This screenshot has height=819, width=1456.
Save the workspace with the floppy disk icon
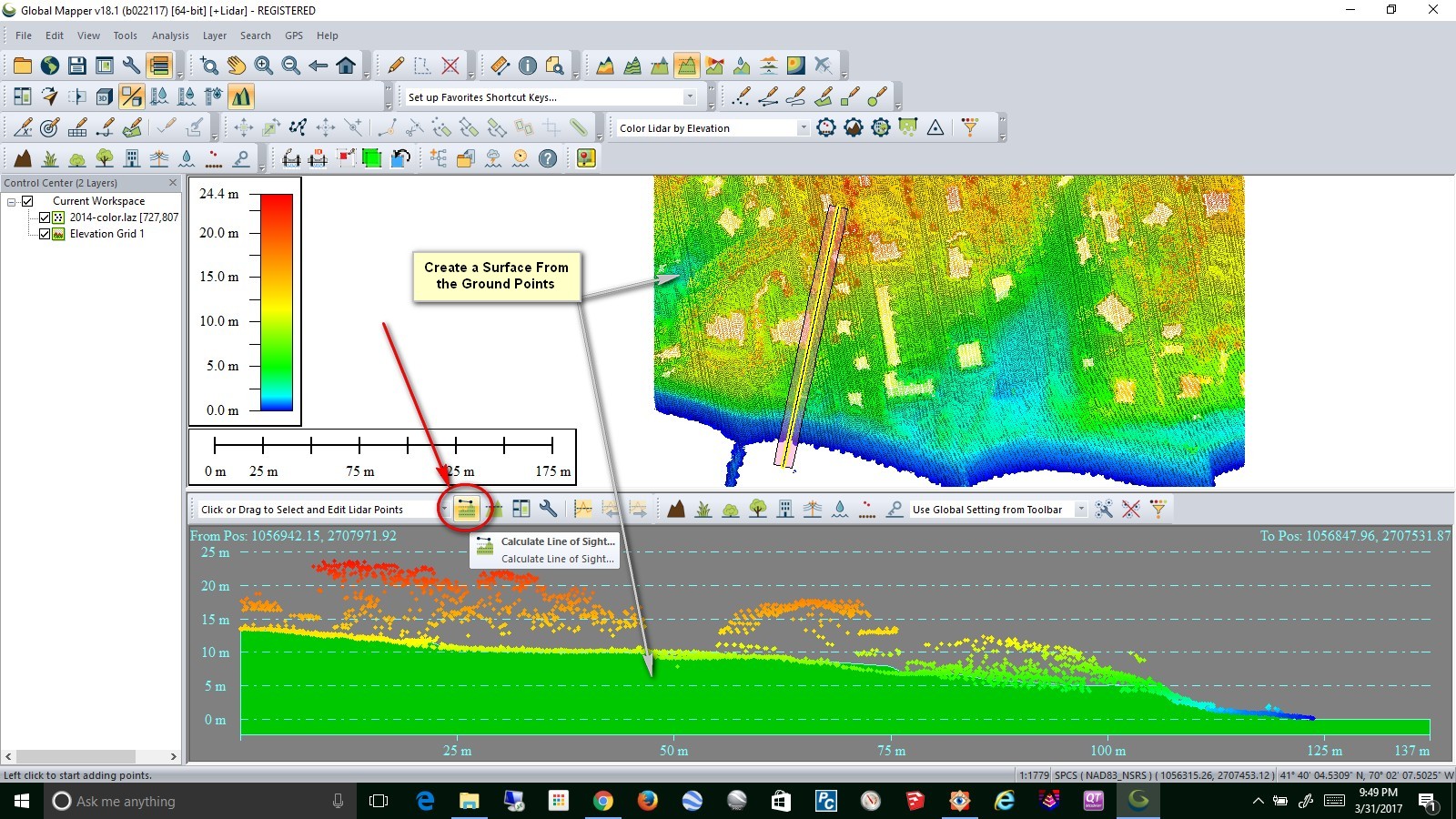click(77, 66)
